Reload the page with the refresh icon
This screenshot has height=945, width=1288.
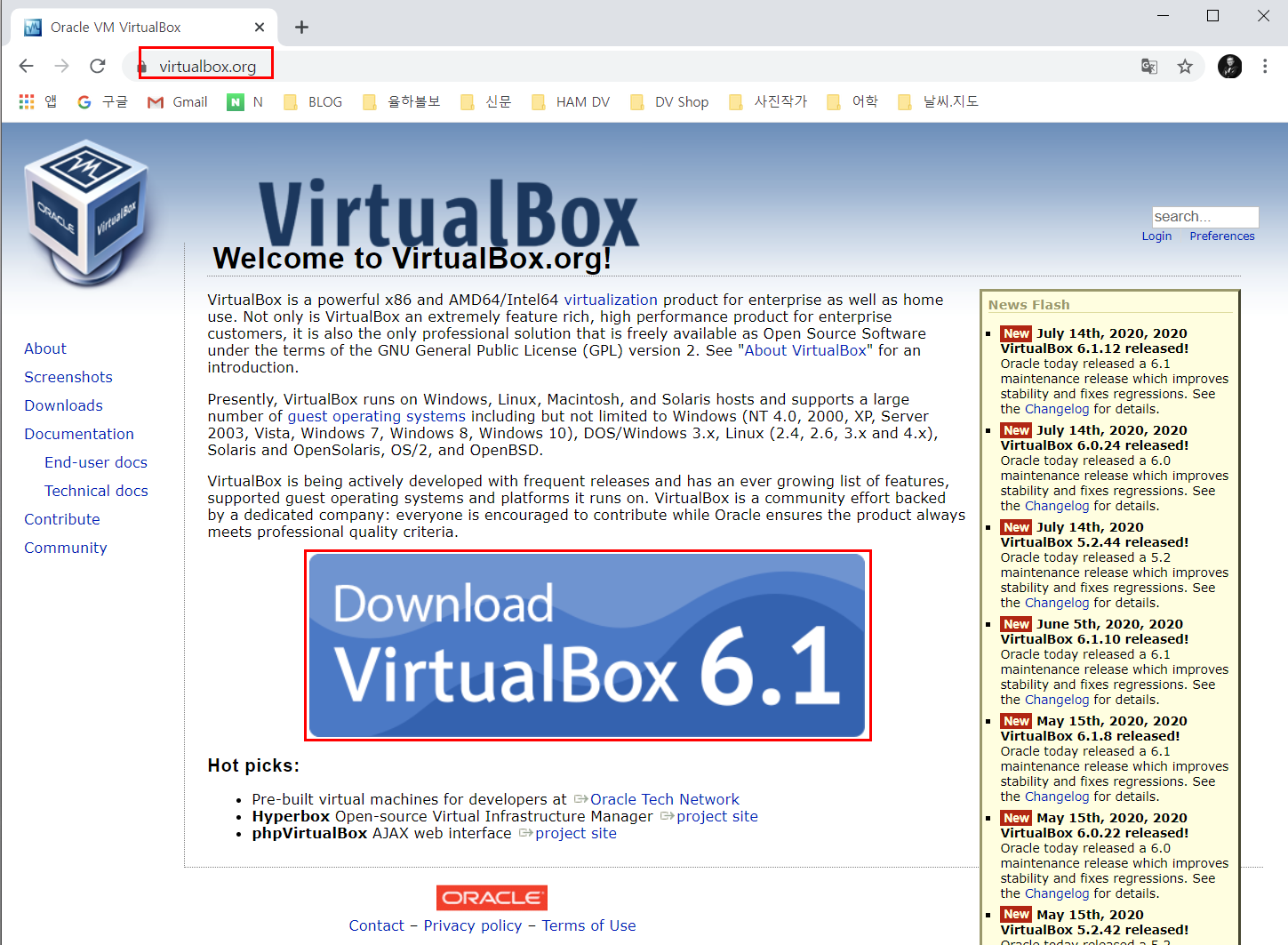(x=98, y=66)
